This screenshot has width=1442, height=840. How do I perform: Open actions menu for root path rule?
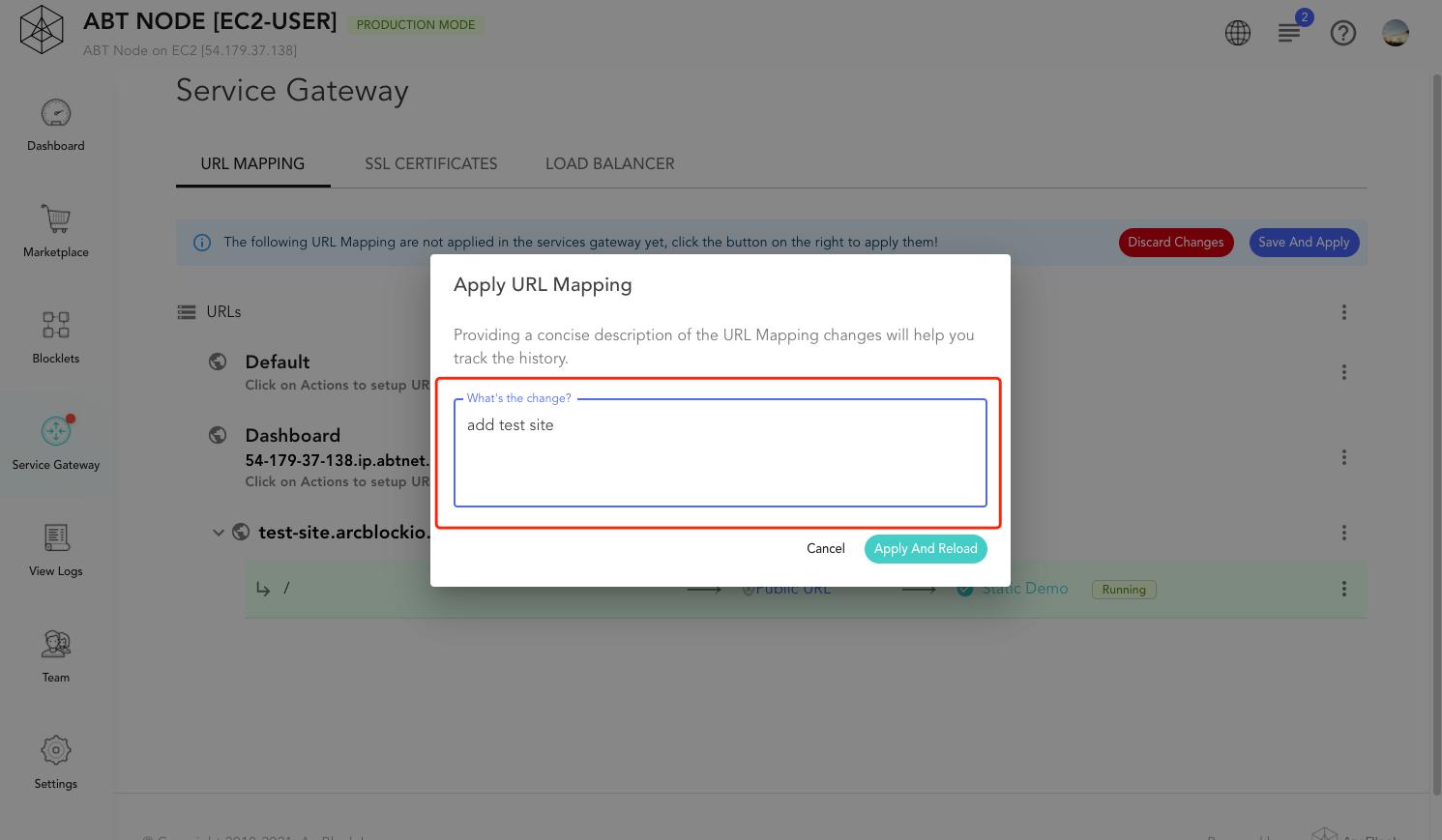(x=1344, y=589)
